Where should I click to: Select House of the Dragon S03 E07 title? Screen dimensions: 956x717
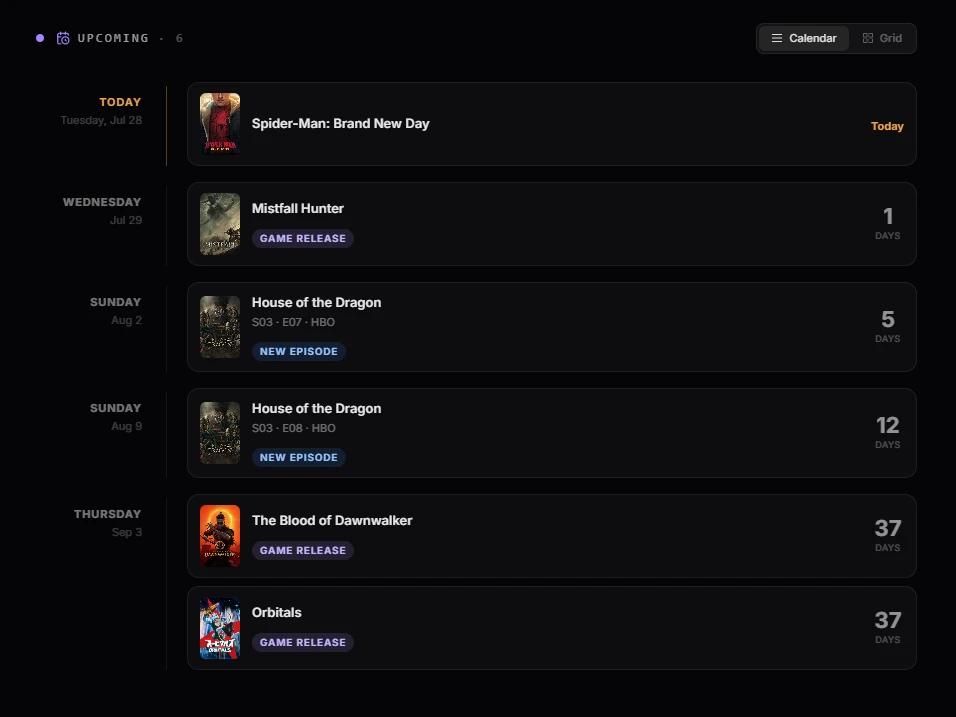316,303
